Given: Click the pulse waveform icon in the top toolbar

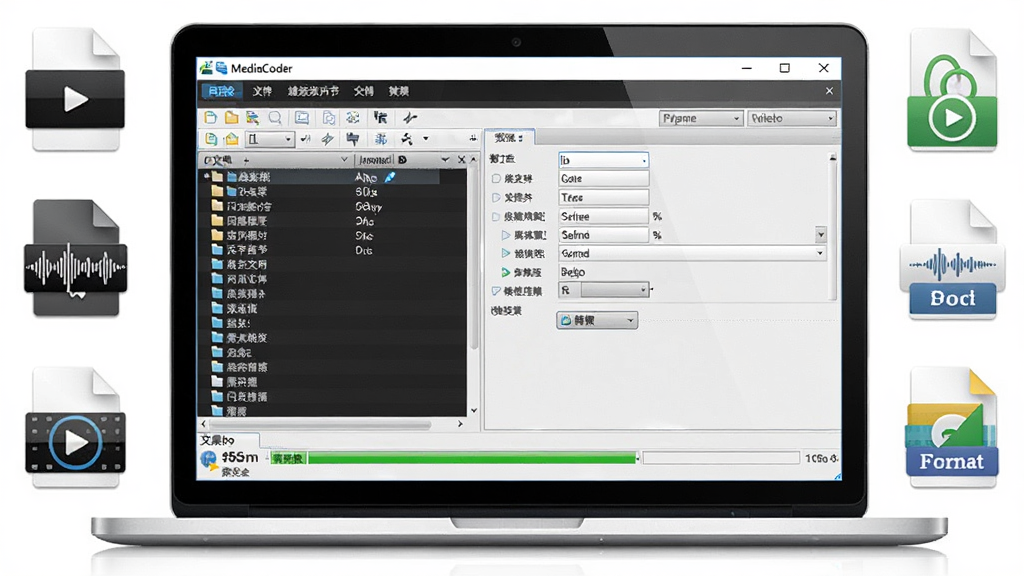Looking at the screenshot, I should 409,118.
